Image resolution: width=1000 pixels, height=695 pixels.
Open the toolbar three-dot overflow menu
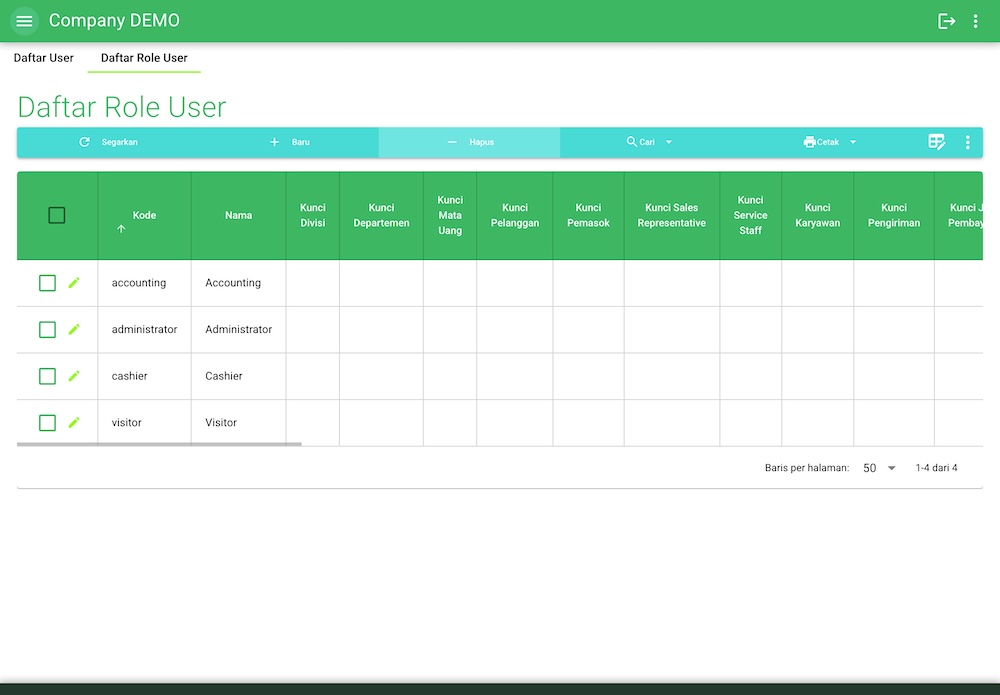coord(967,142)
